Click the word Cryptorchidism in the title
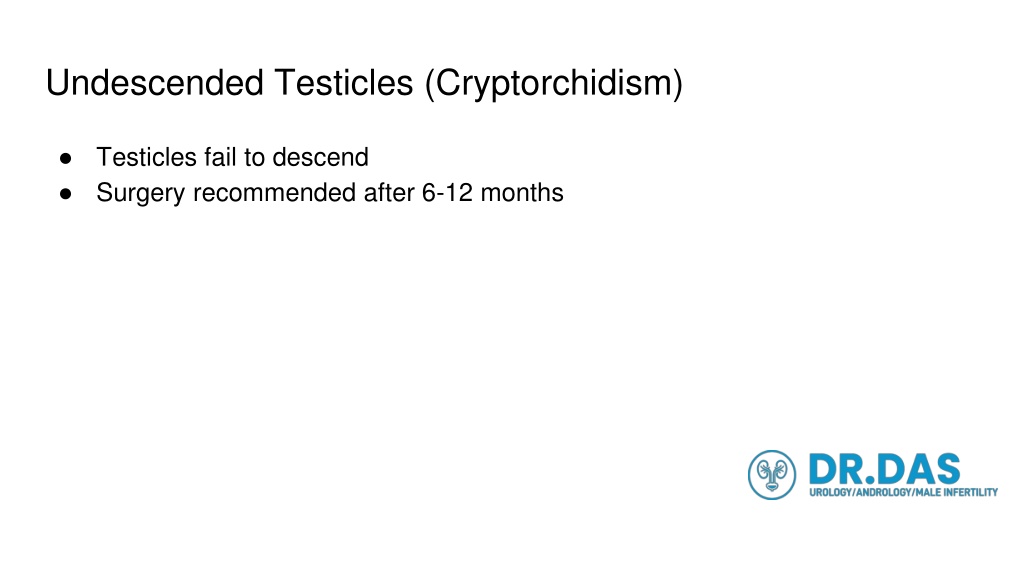Viewport: 1024px width, 576px height. pos(554,84)
